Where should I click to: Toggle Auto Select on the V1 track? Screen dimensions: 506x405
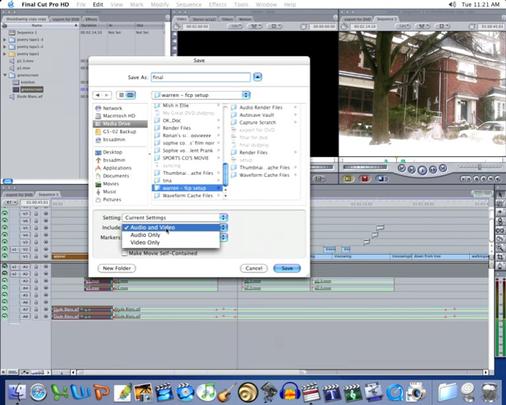46,257
